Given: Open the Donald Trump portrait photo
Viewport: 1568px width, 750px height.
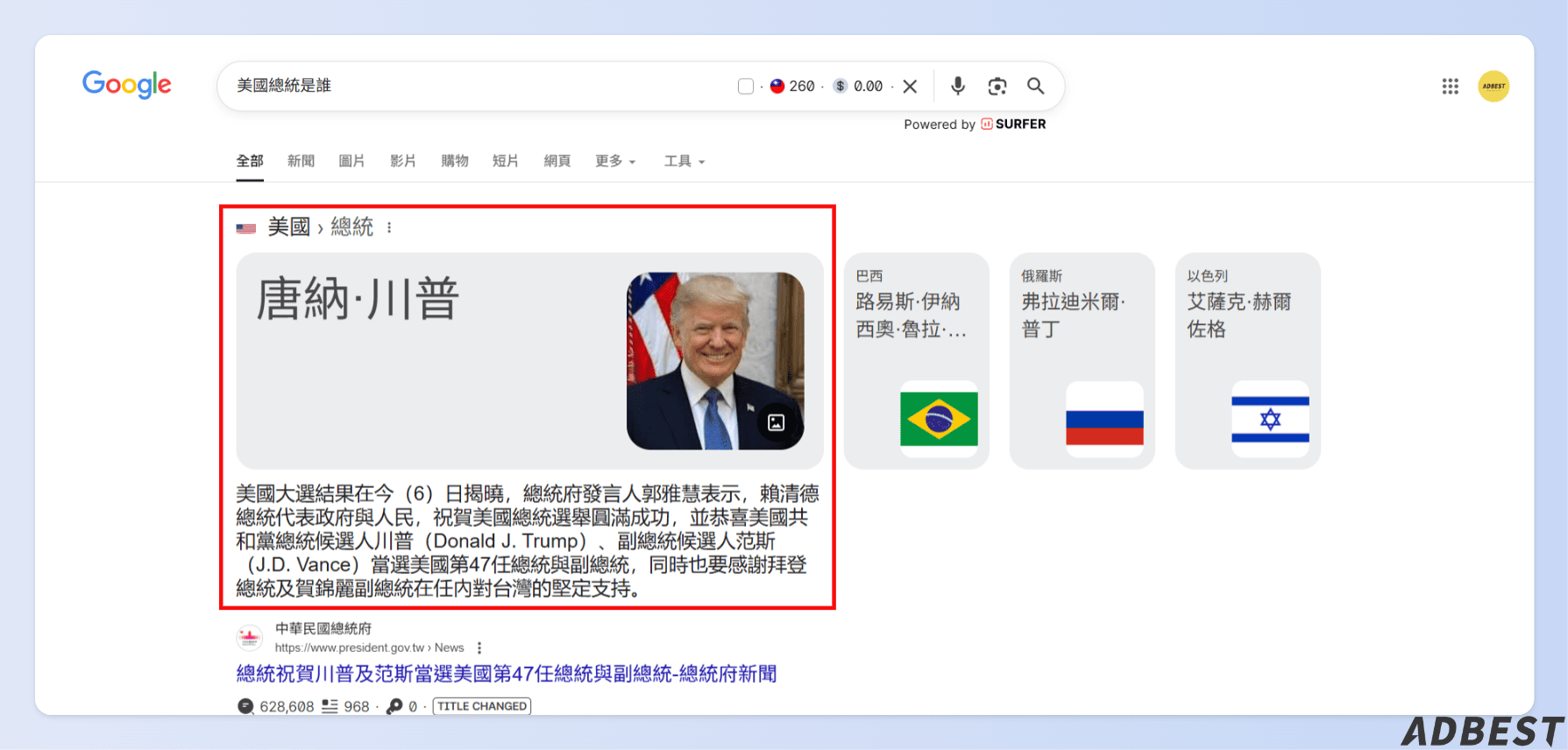Looking at the screenshot, I should [x=715, y=361].
